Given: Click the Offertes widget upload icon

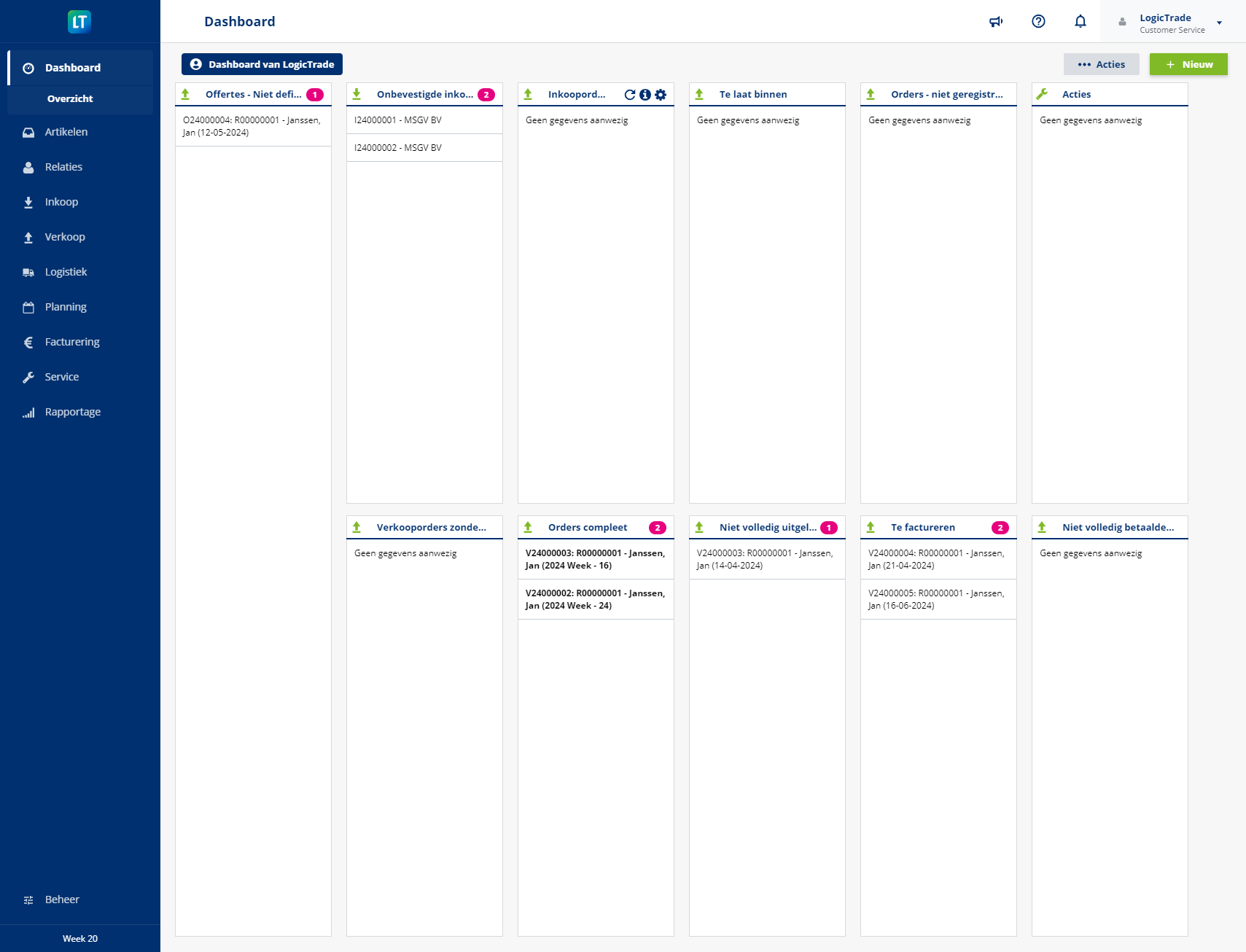Looking at the screenshot, I should 185,94.
